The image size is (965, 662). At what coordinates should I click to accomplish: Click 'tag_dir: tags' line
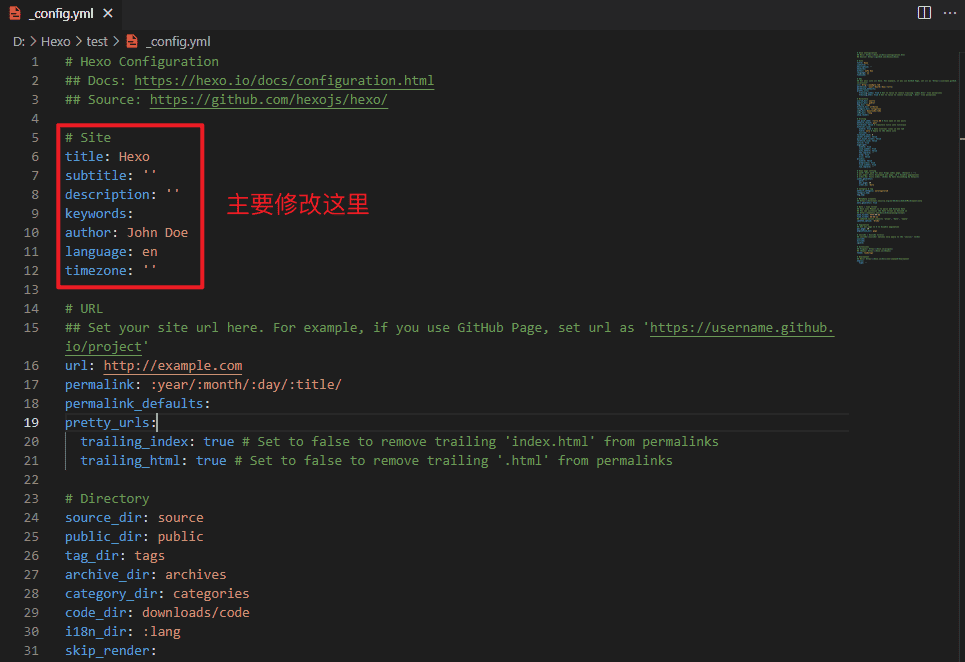115,556
